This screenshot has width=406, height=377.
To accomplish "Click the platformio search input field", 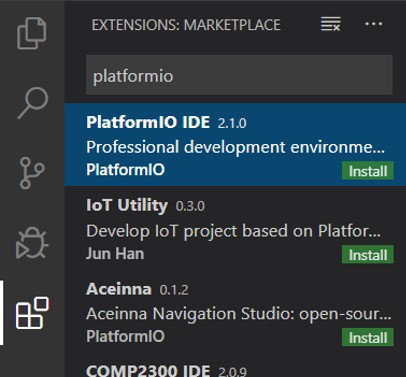I will (239, 75).
